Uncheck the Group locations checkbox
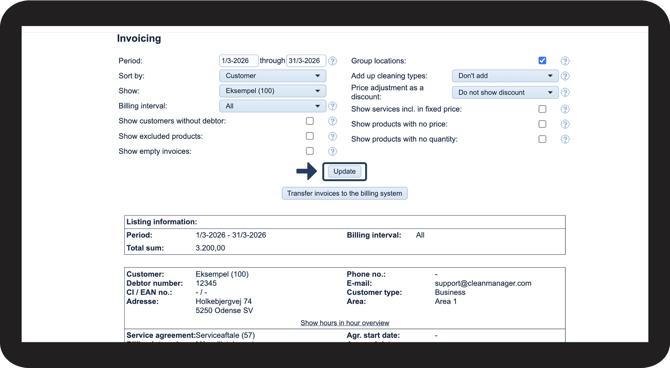 542,60
